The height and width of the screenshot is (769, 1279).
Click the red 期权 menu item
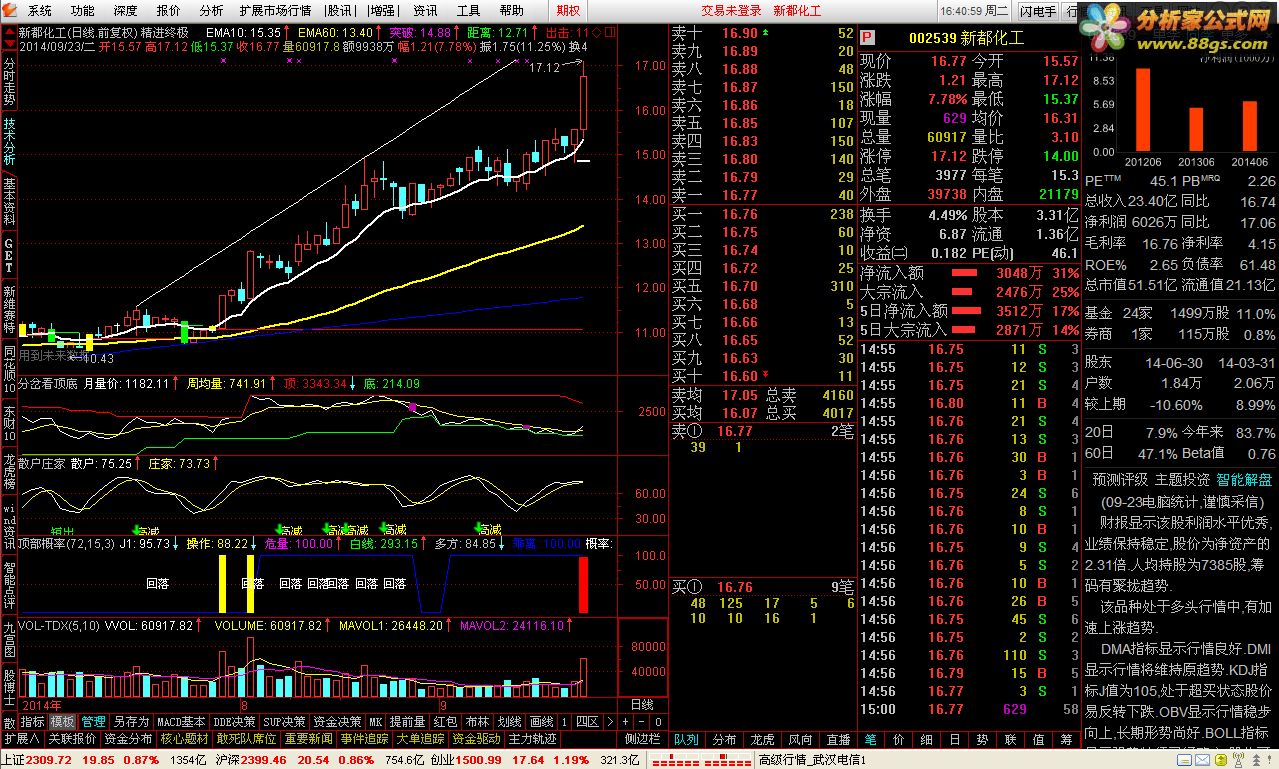pos(568,11)
